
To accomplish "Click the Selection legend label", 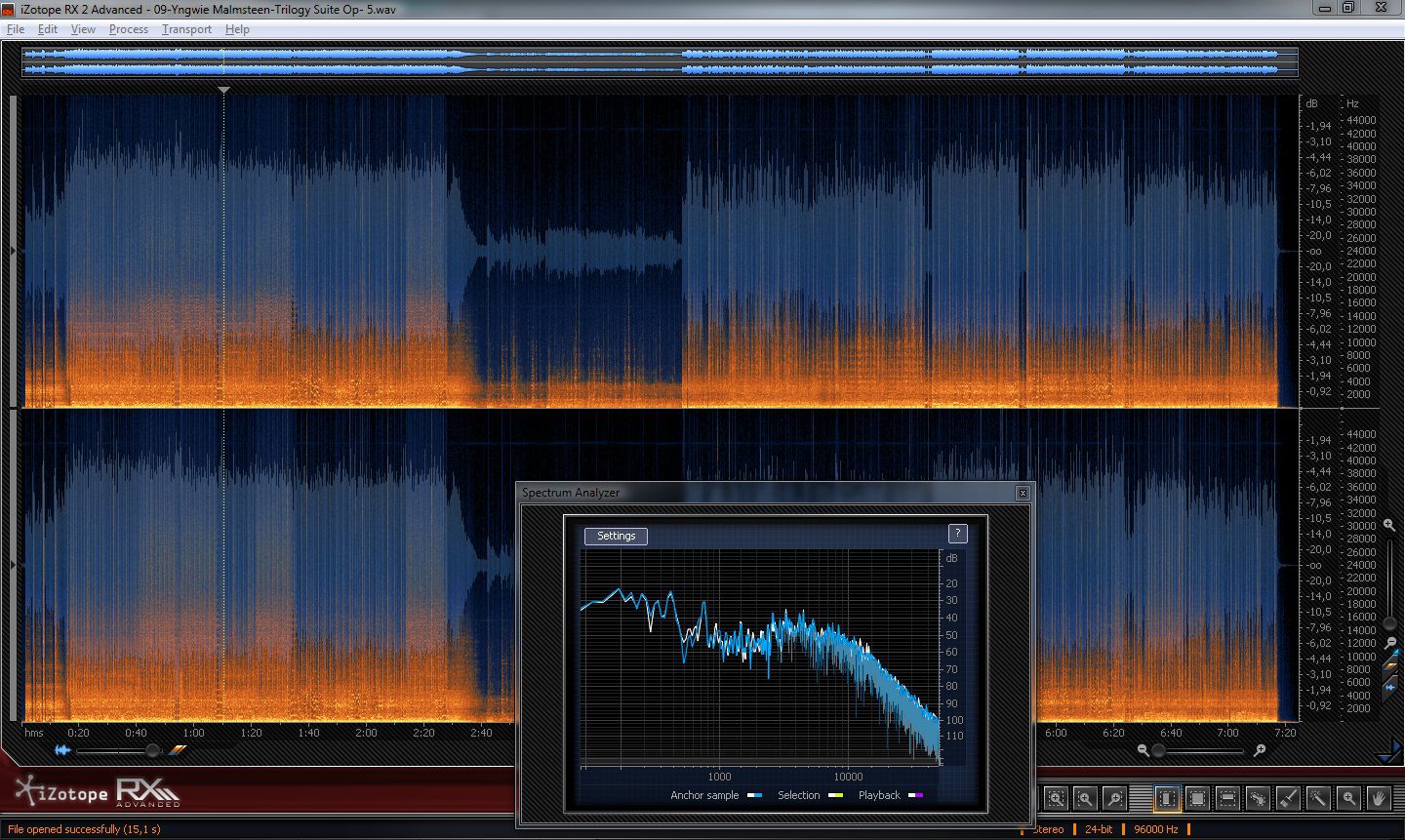I will coord(798,795).
